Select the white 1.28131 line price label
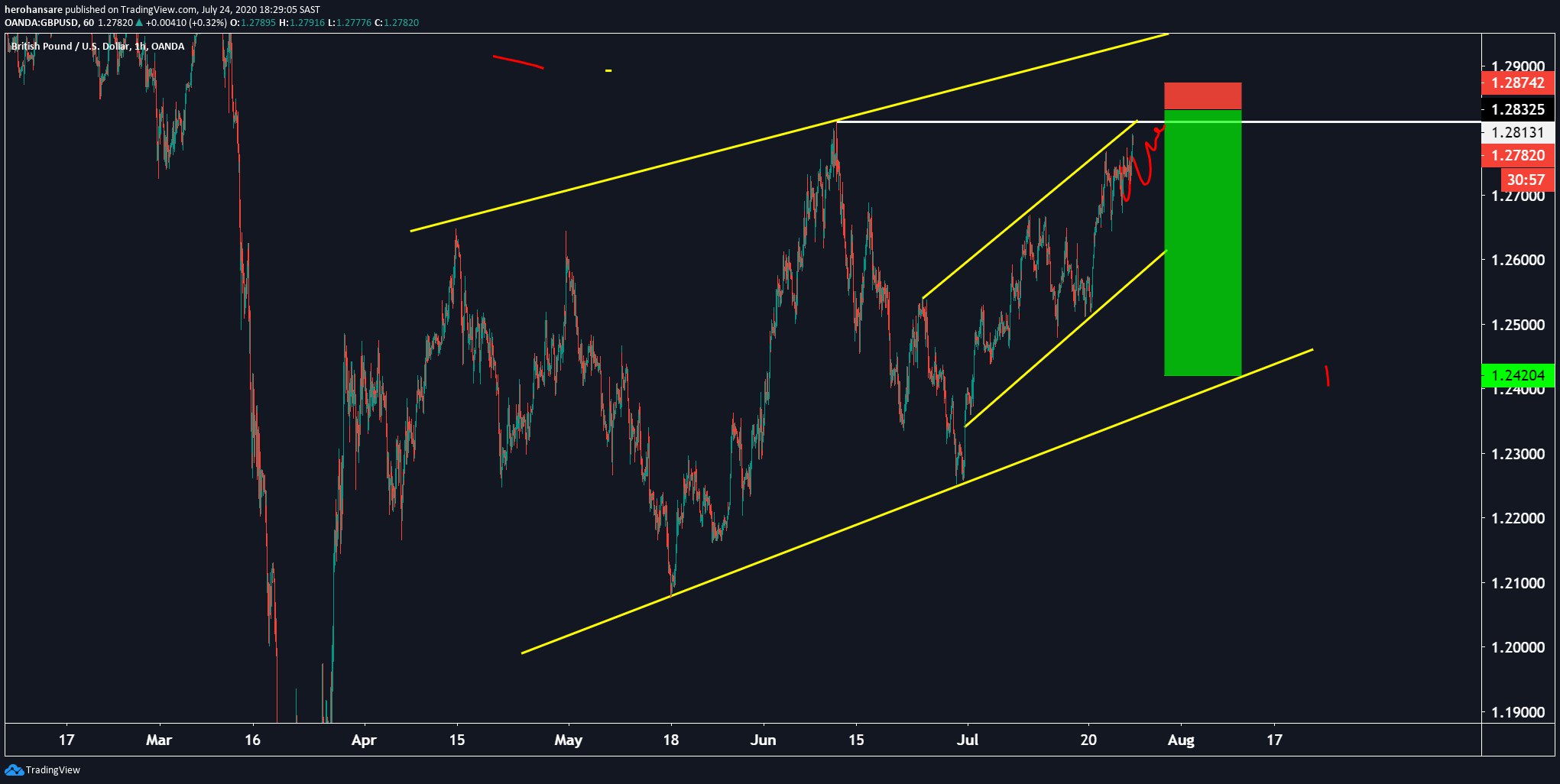This screenshot has width=1560, height=784. pyautogui.click(x=1517, y=132)
